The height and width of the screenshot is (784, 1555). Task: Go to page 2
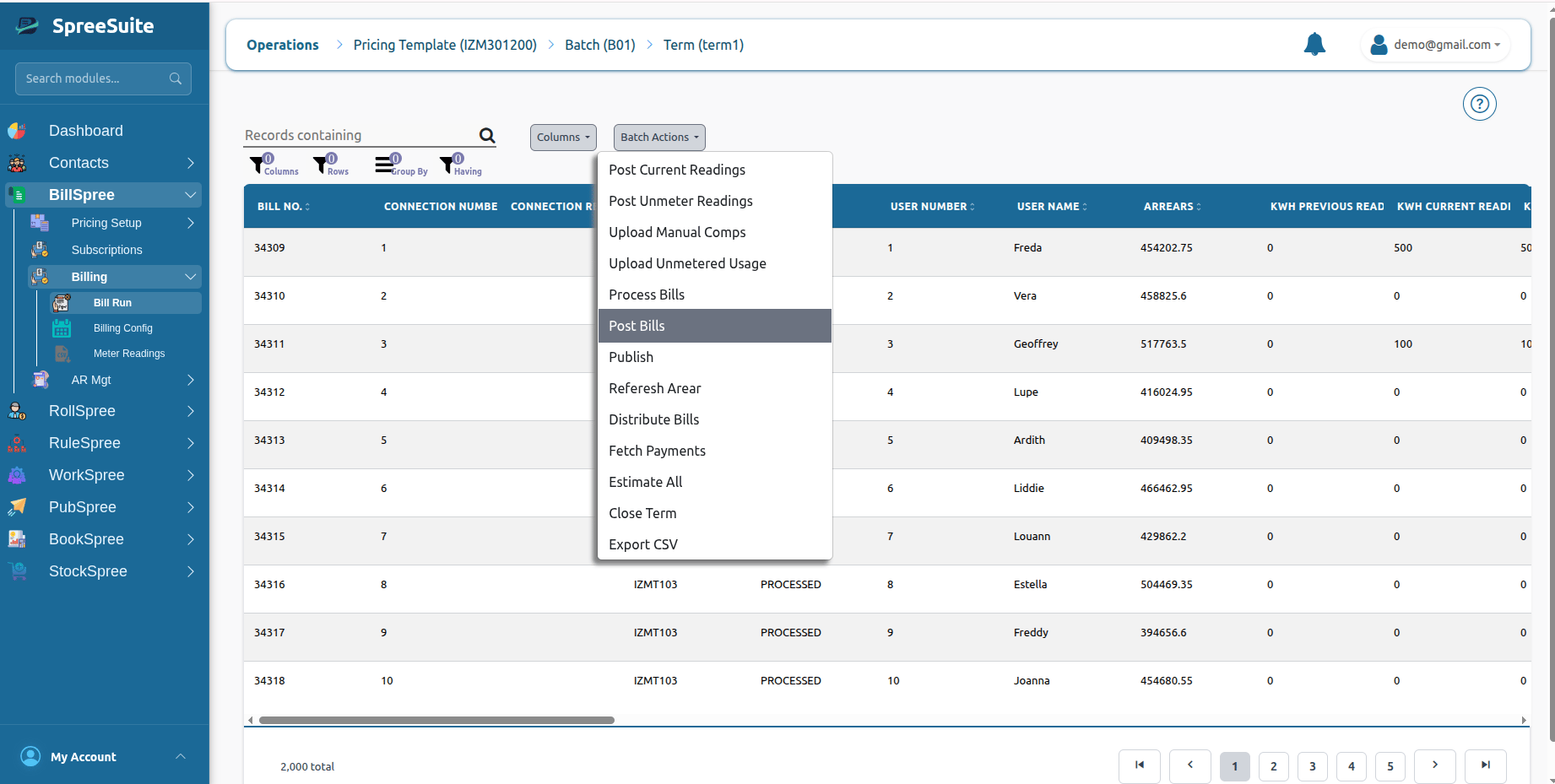tap(1274, 766)
